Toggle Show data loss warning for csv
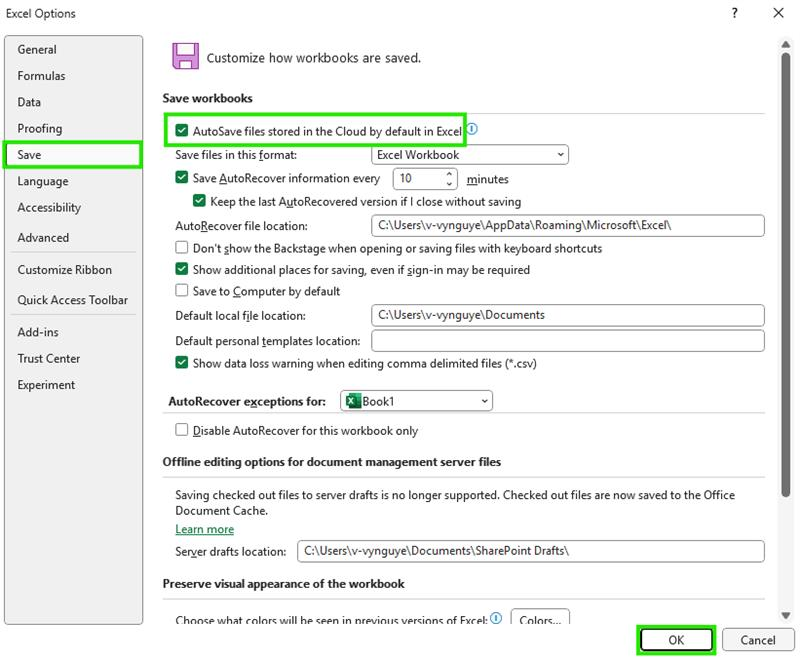The width and height of the screenshot is (800, 658). pyautogui.click(x=182, y=363)
